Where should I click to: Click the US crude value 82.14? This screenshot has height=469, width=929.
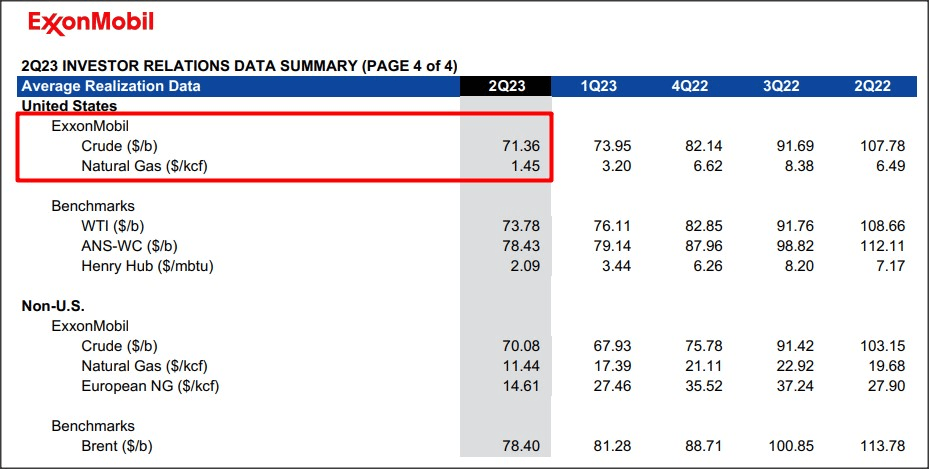pyautogui.click(x=704, y=146)
